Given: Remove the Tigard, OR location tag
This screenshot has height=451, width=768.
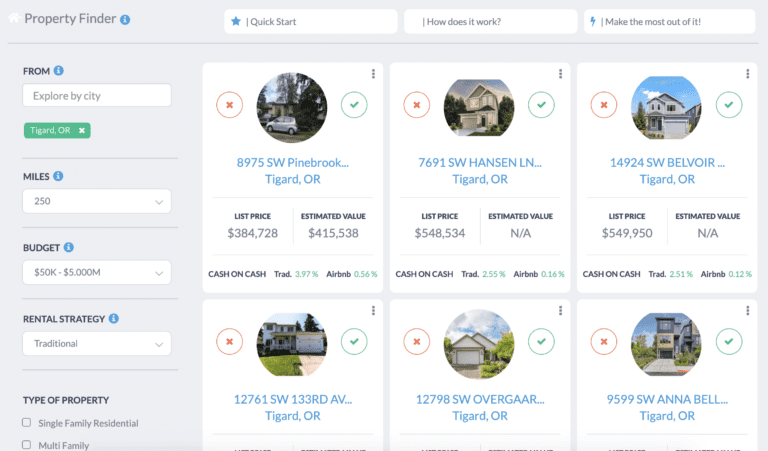Looking at the screenshot, I should [82, 130].
